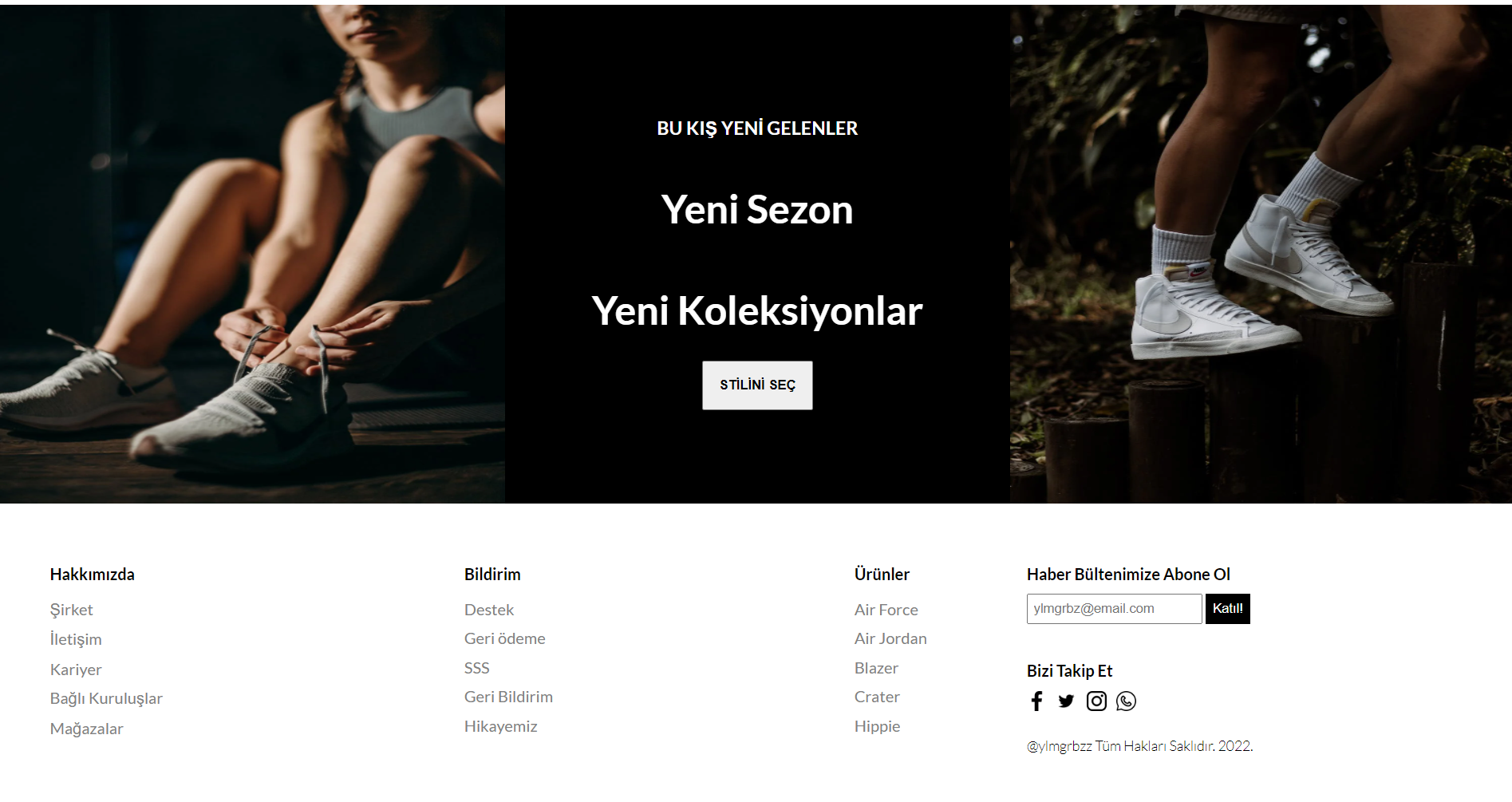Open the SSS link

[x=477, y=668]
